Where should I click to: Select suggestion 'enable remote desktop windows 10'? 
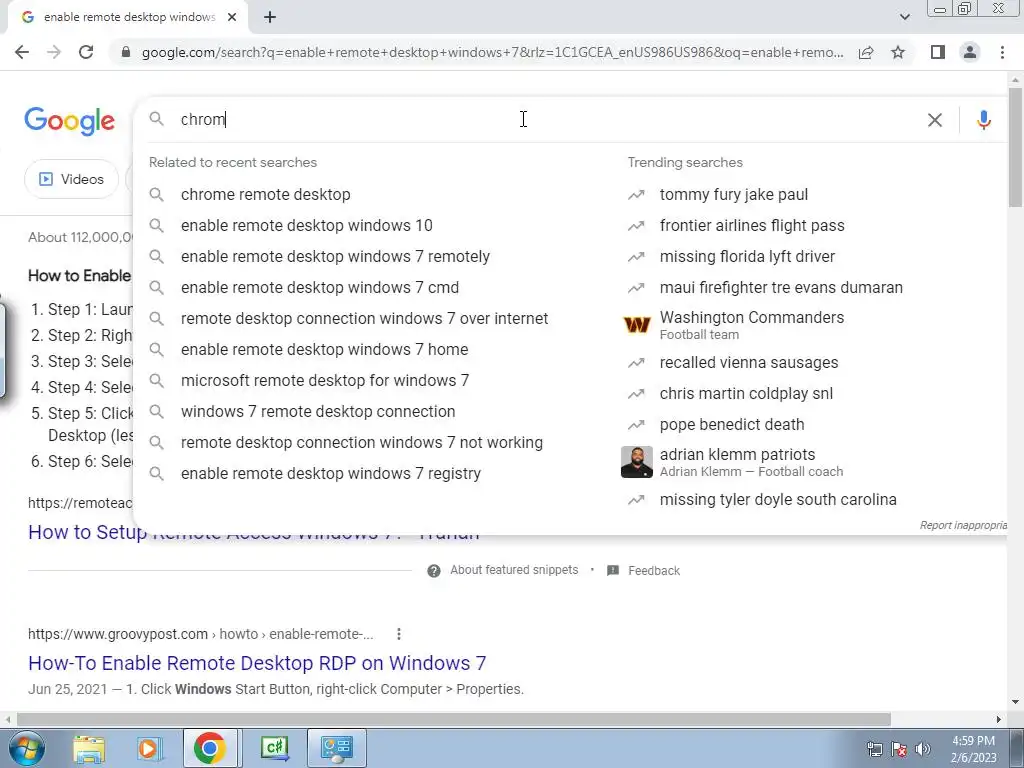[306, 225]
